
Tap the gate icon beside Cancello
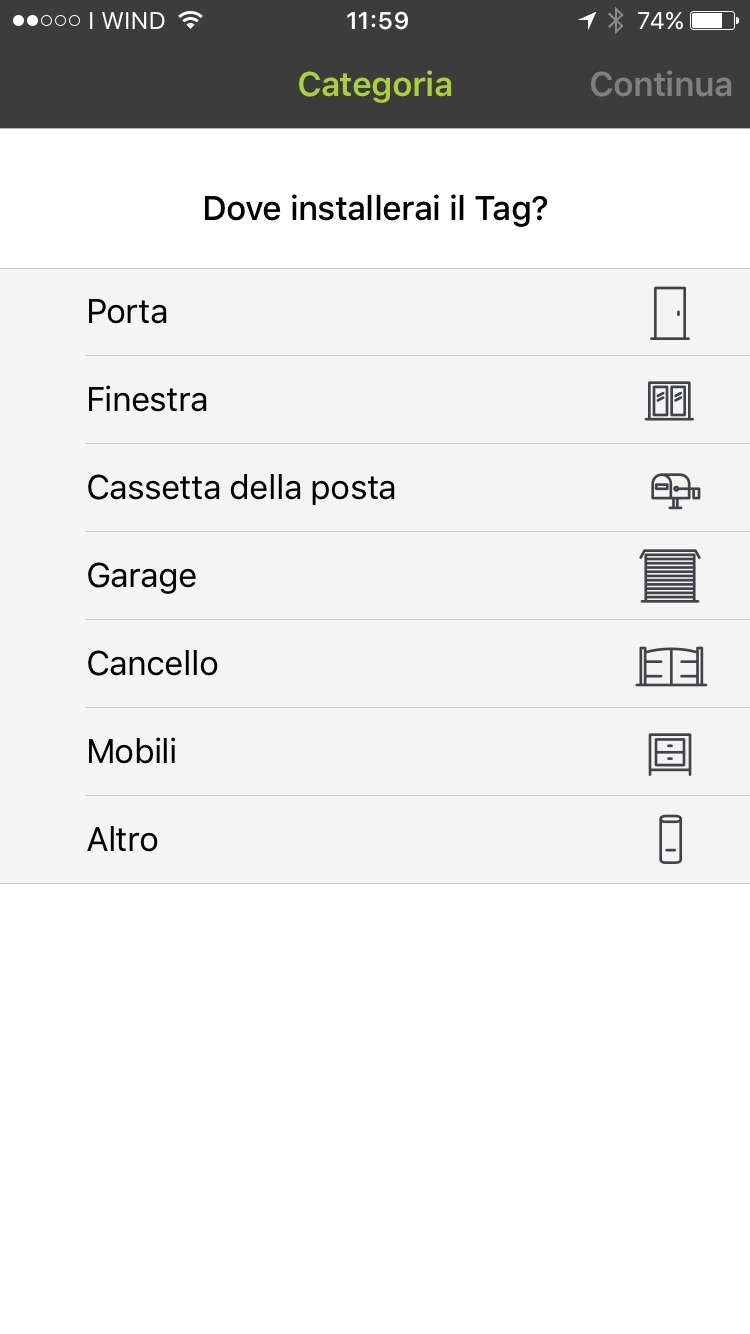coord(671,665)
